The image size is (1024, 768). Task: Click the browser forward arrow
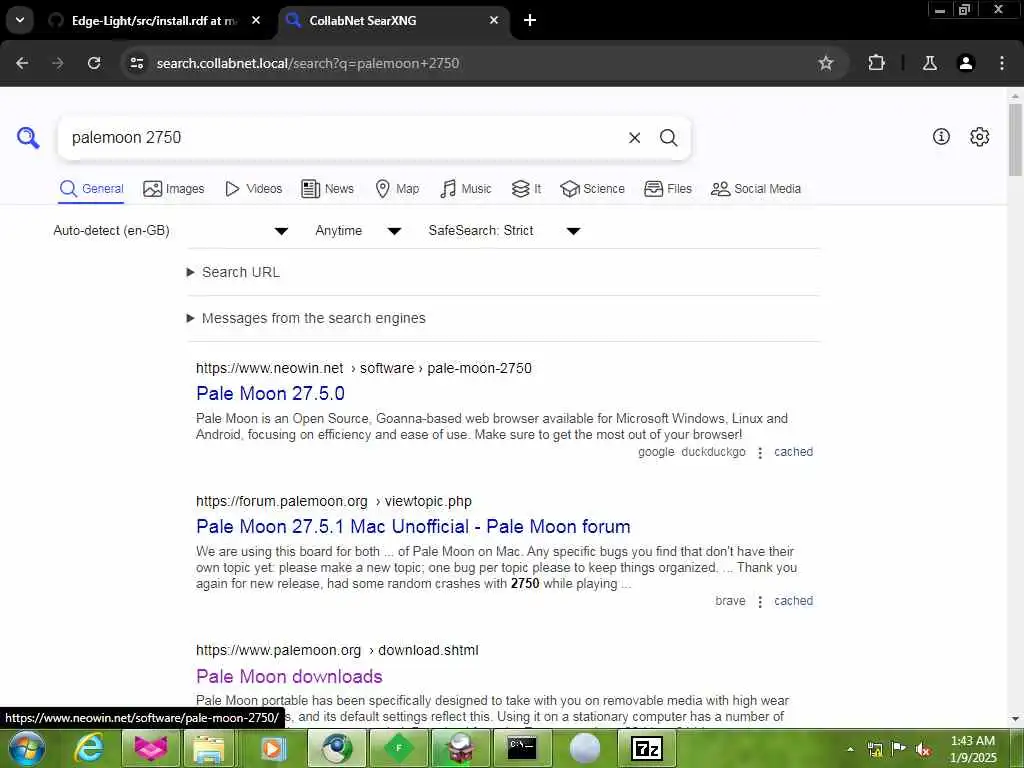point(57,63)
